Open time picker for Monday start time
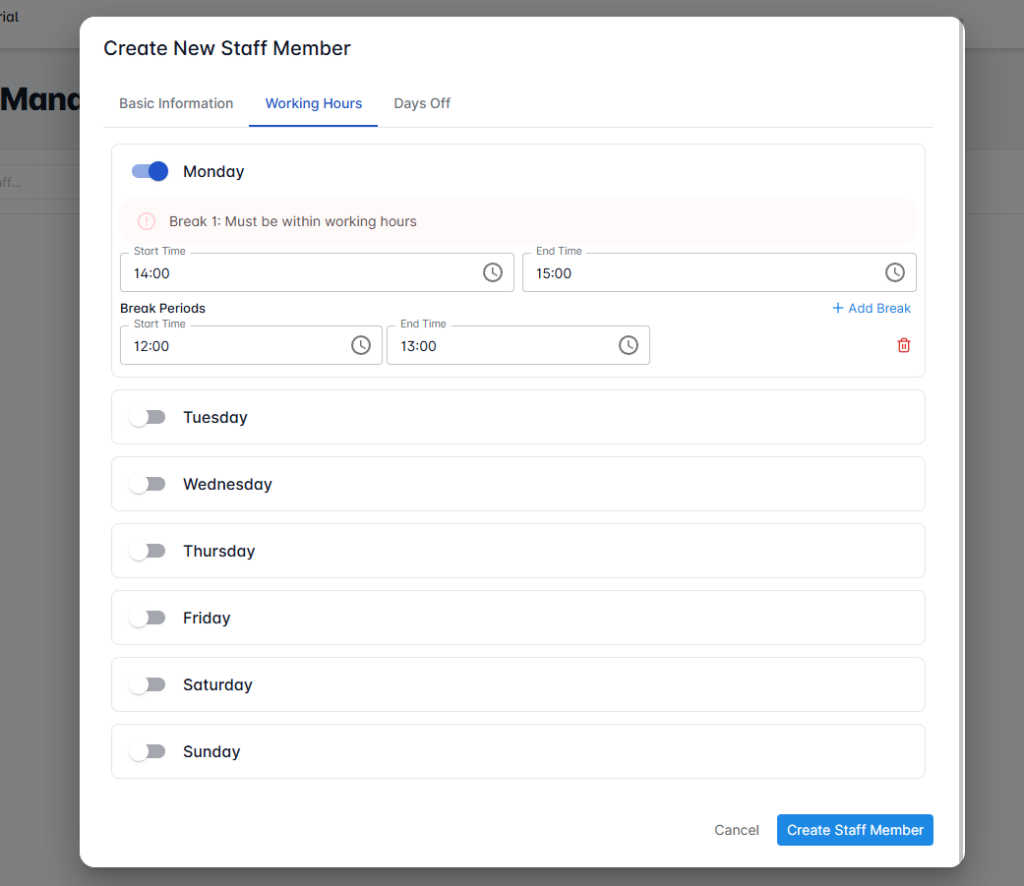The height and width of the screenshot is (886, 1024). tap(492, 272)
